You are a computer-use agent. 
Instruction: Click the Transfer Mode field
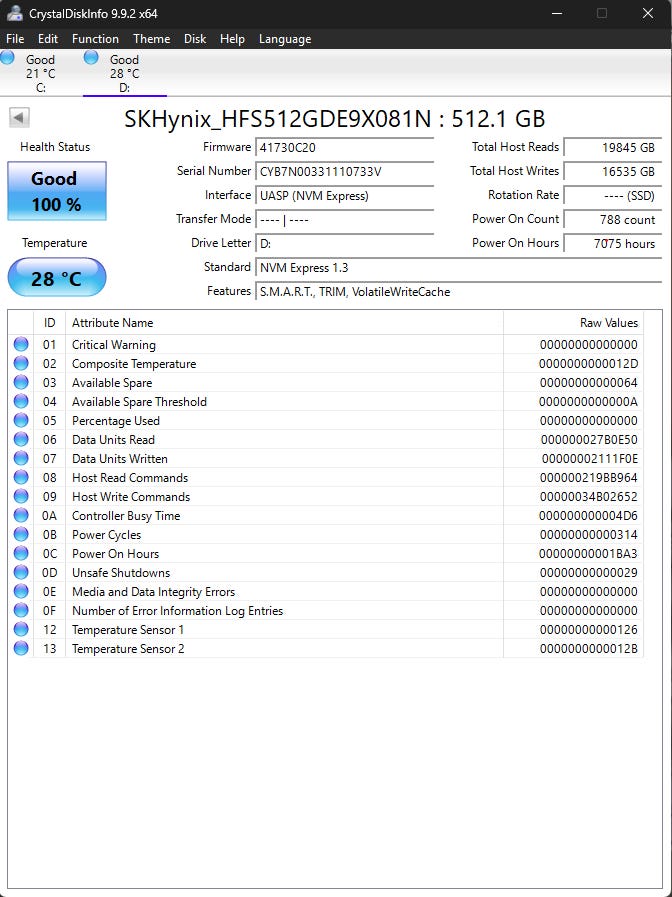345,220
